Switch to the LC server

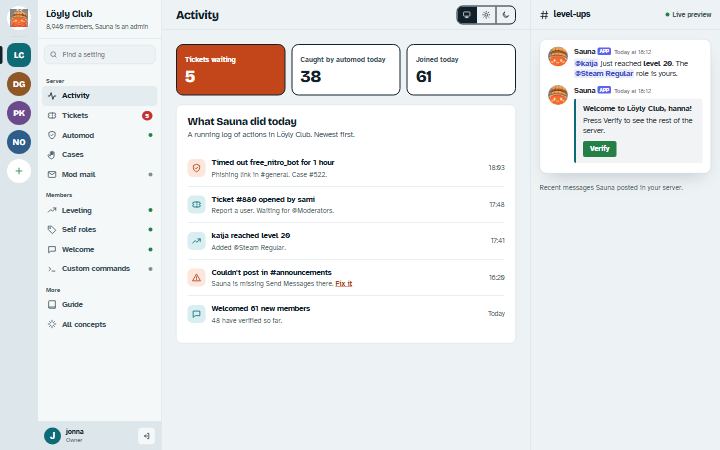[x=19, y=55]
